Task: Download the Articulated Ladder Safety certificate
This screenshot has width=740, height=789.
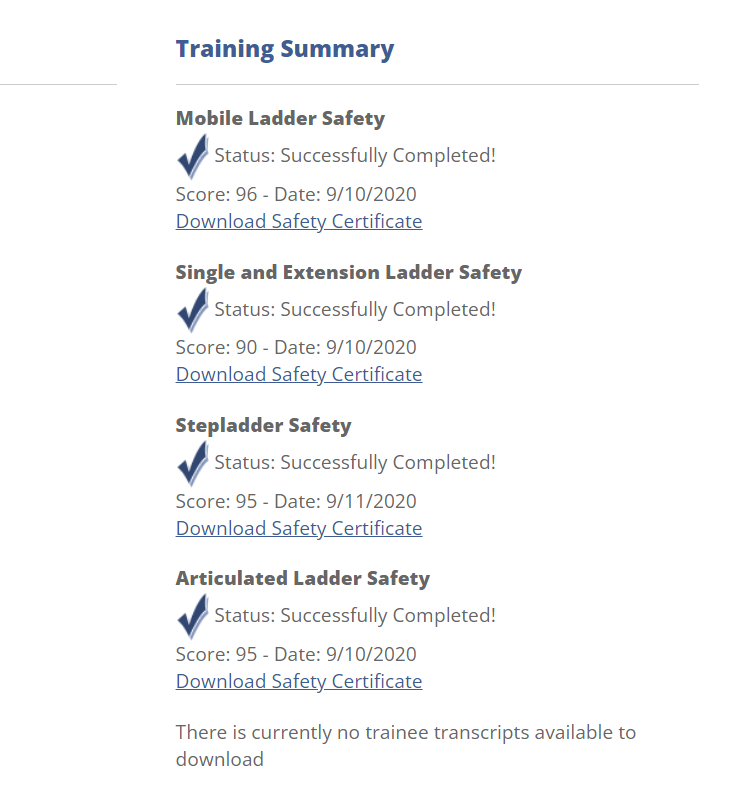Action: 299,681
